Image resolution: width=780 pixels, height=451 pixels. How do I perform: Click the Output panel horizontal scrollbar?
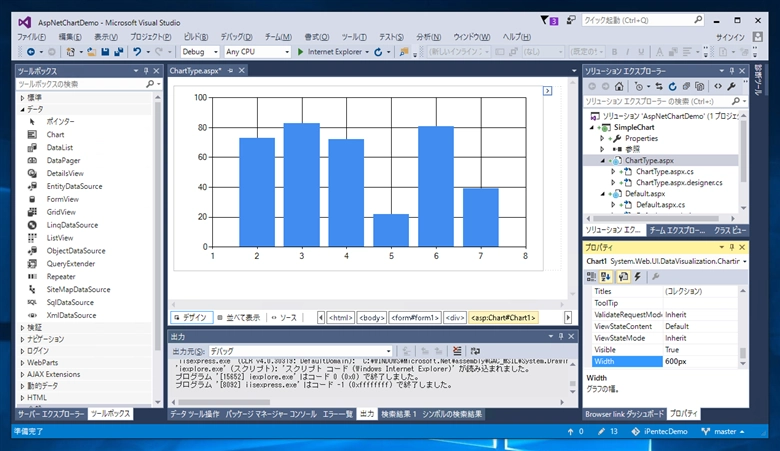(x=224, y=402)
